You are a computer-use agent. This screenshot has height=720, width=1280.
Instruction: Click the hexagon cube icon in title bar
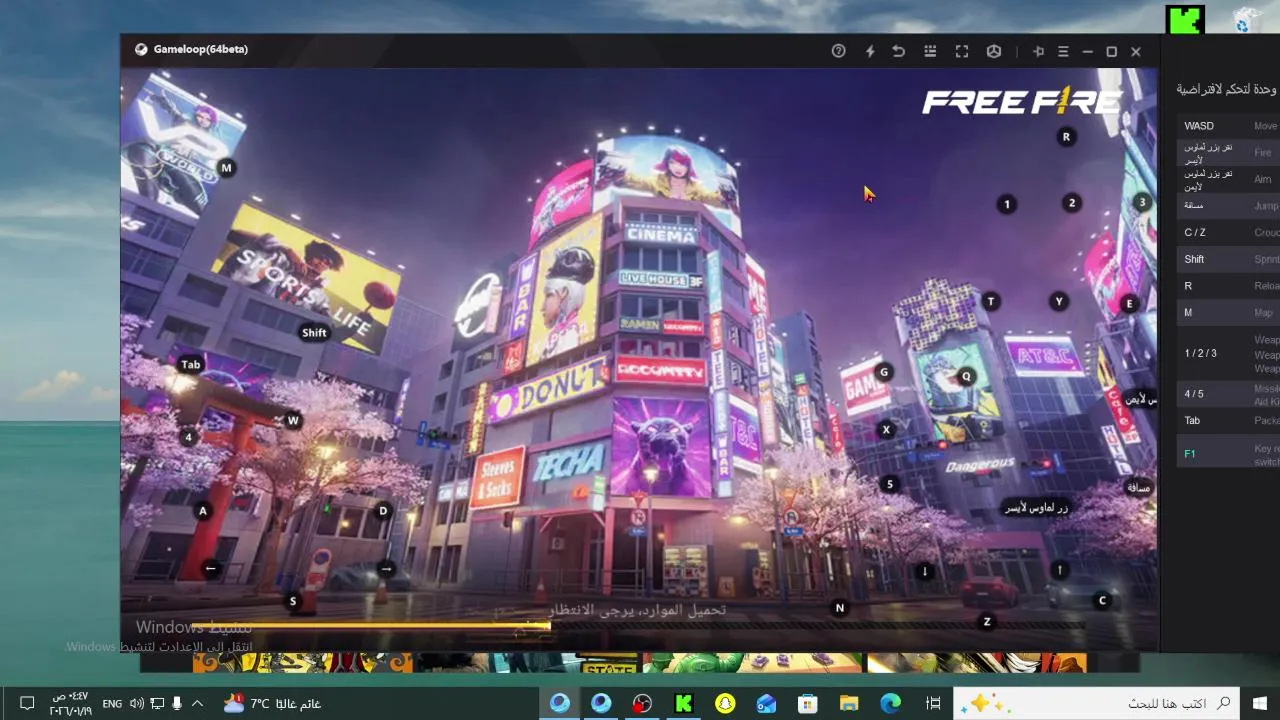994,51
